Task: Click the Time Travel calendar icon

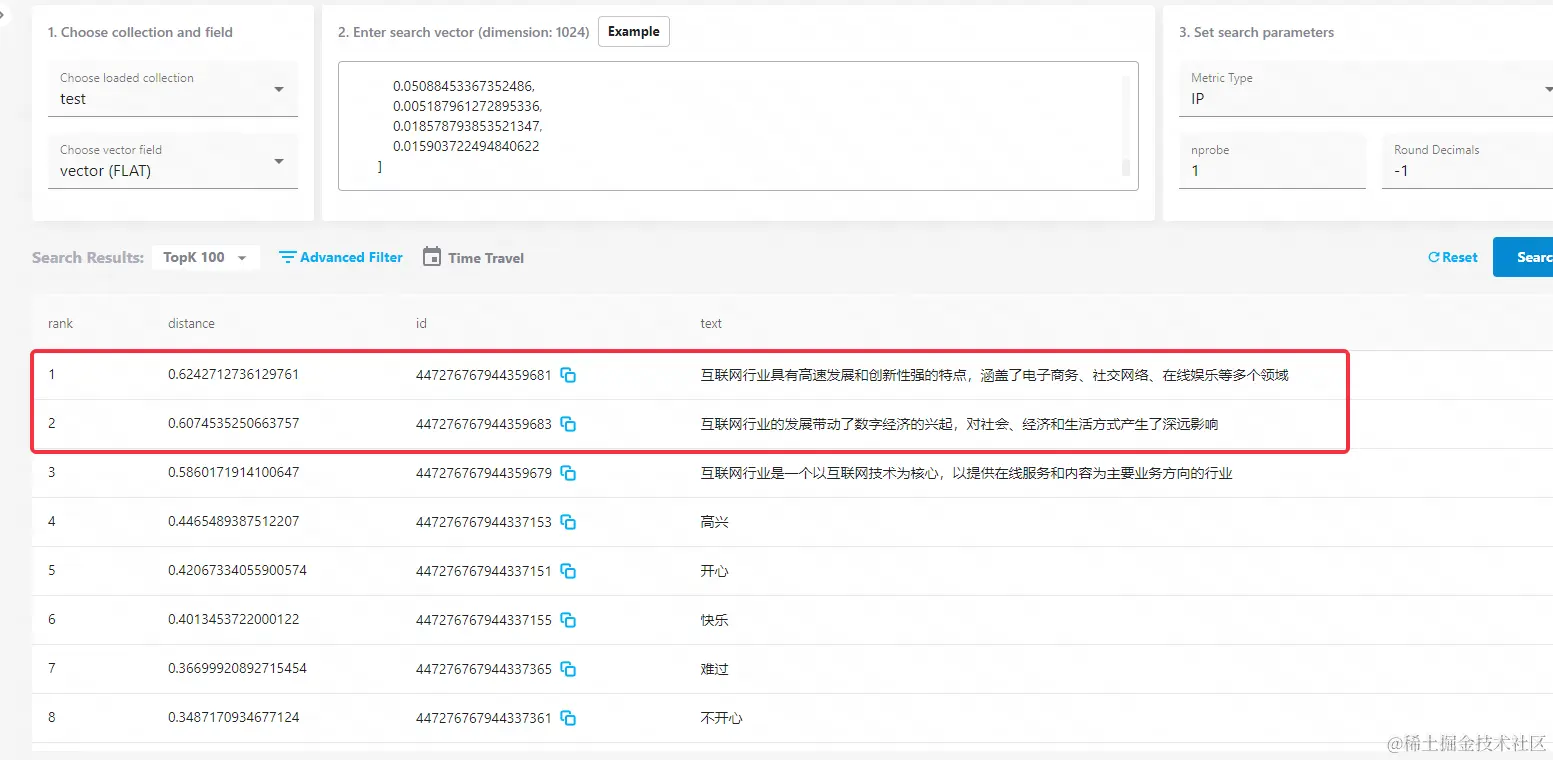Action: [432, 257]
